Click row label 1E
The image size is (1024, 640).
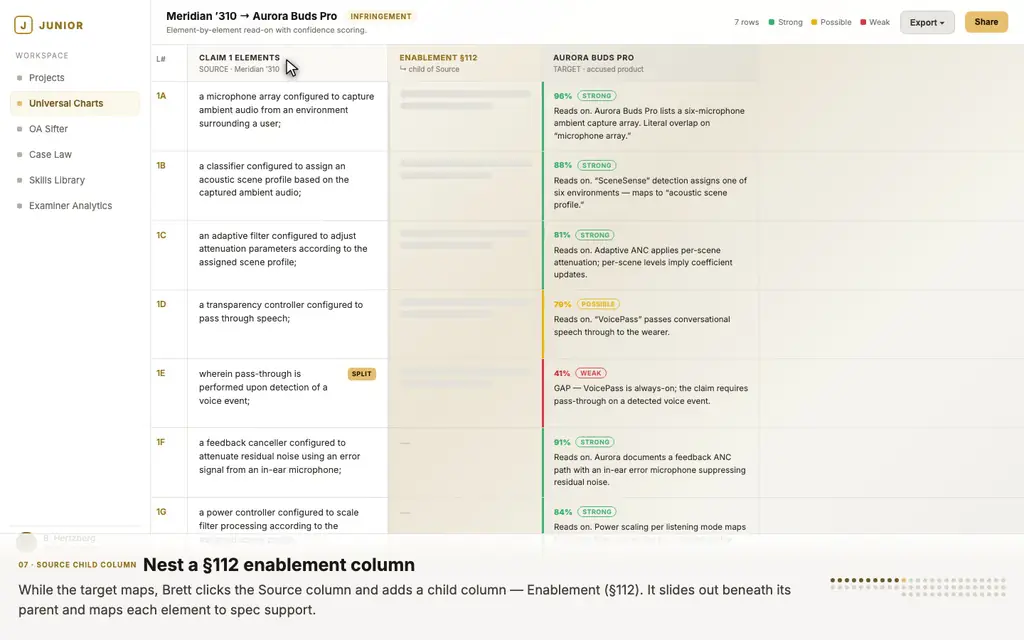click(x=161, y=374)
